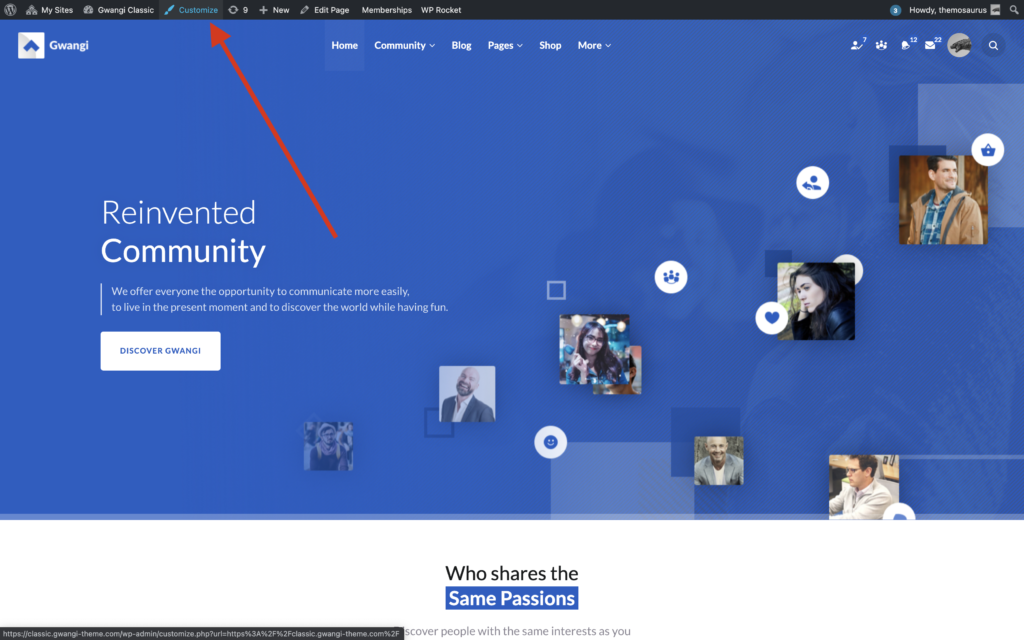Open My Sites in admin bar
Image resolution: width=1024 pixels, height=640 pixels.
coord(49,10)
